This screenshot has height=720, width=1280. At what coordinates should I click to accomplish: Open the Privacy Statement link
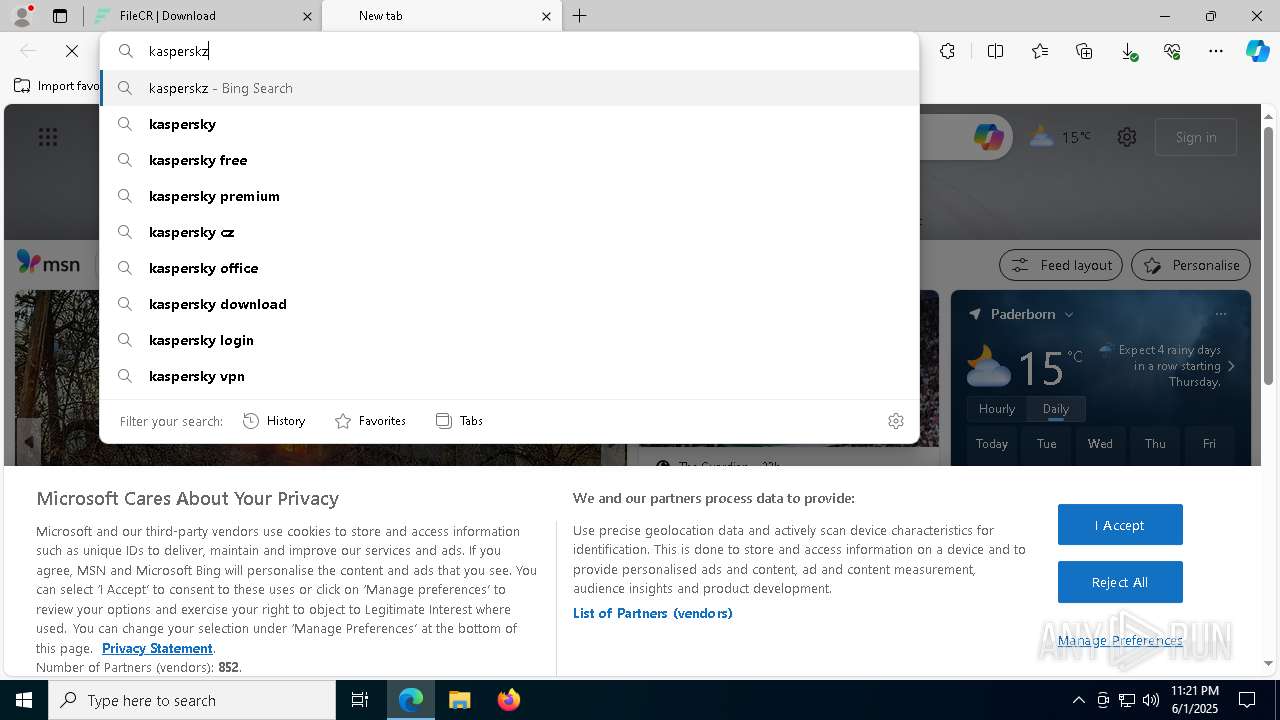tap(157, 648)
